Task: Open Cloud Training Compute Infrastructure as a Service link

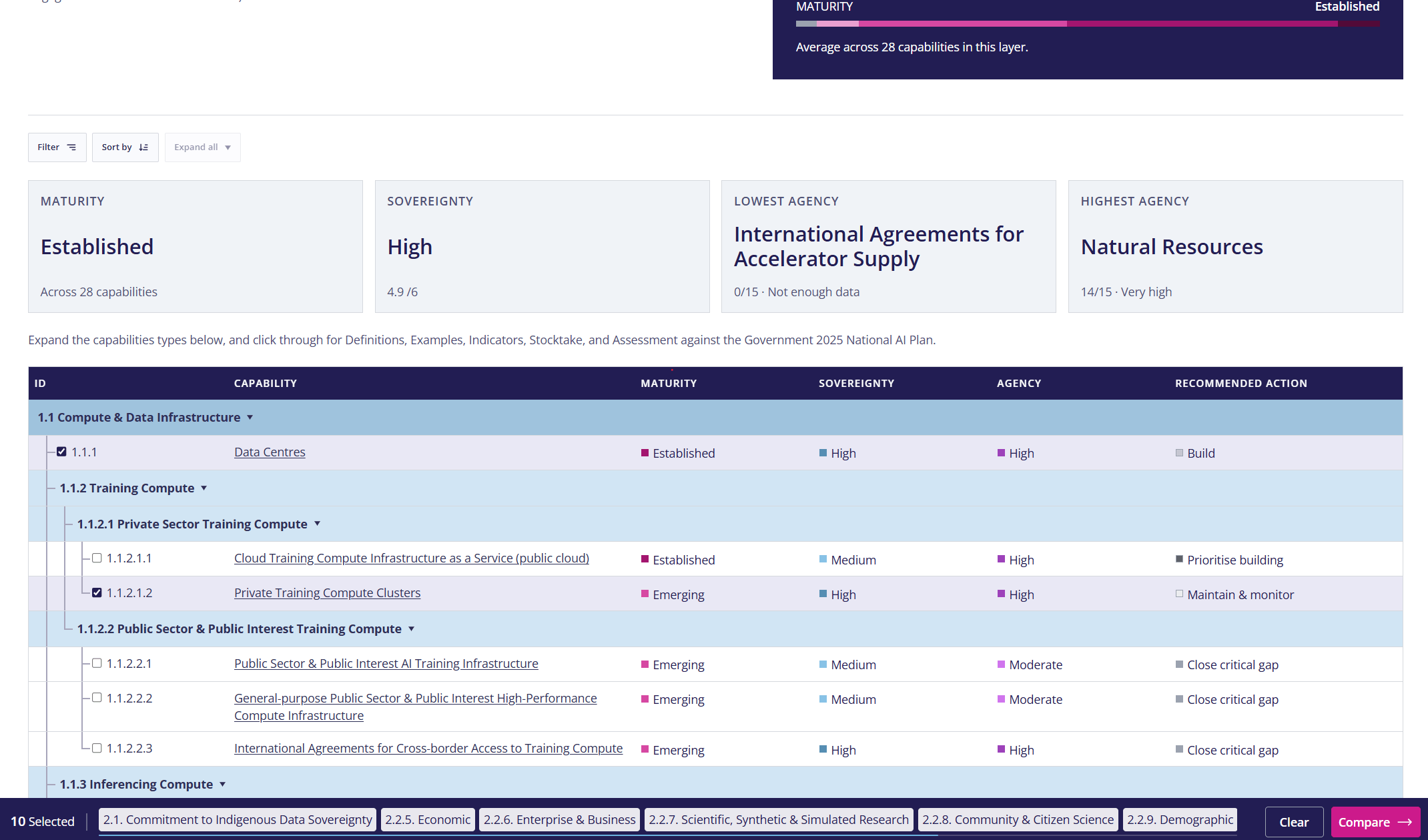Action: tap(412, 558)
